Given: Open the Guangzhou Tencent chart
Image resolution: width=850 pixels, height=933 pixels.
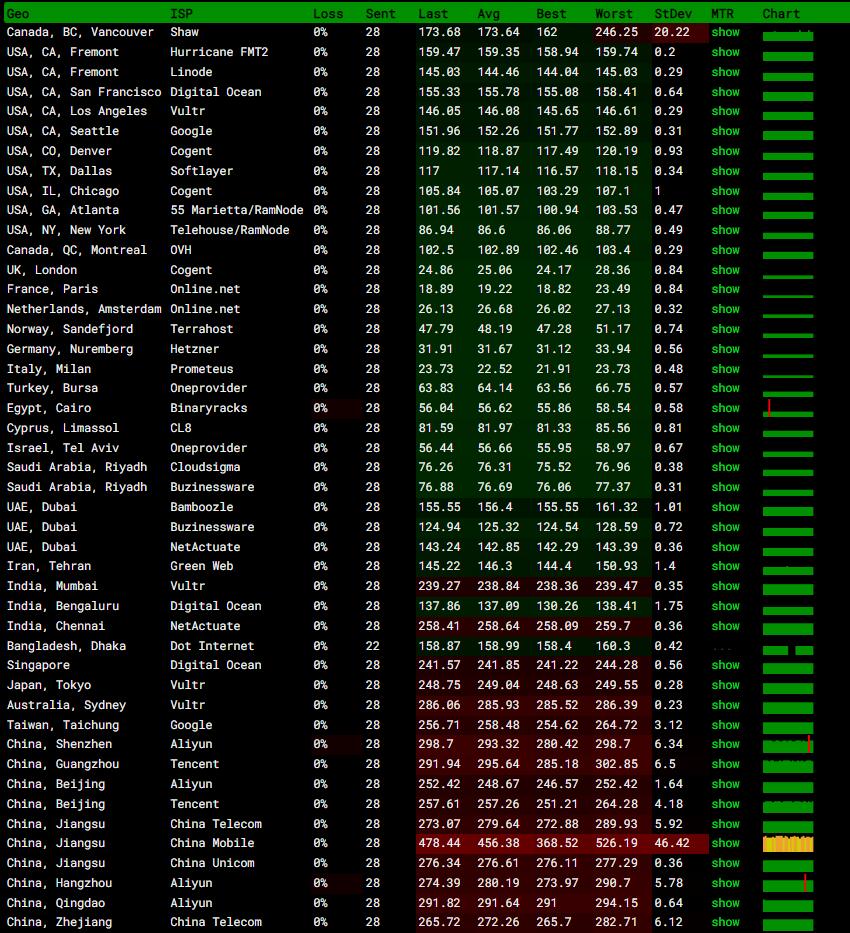Looking at the screenshot, I should point(788,766).
